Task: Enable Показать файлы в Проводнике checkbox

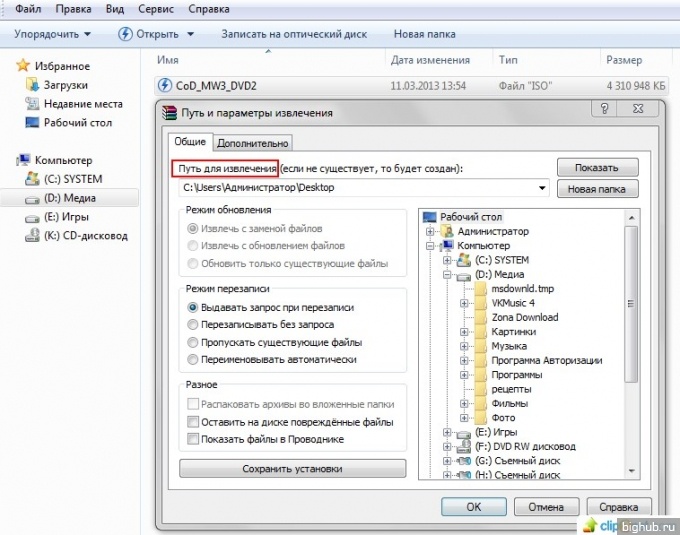Action: (x=193, y=439)
